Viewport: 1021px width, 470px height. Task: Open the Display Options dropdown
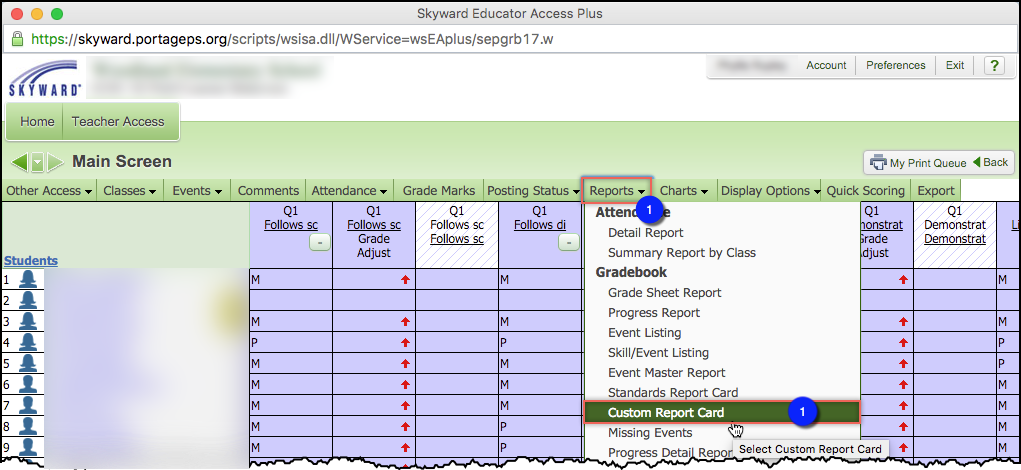pos(770,191)
